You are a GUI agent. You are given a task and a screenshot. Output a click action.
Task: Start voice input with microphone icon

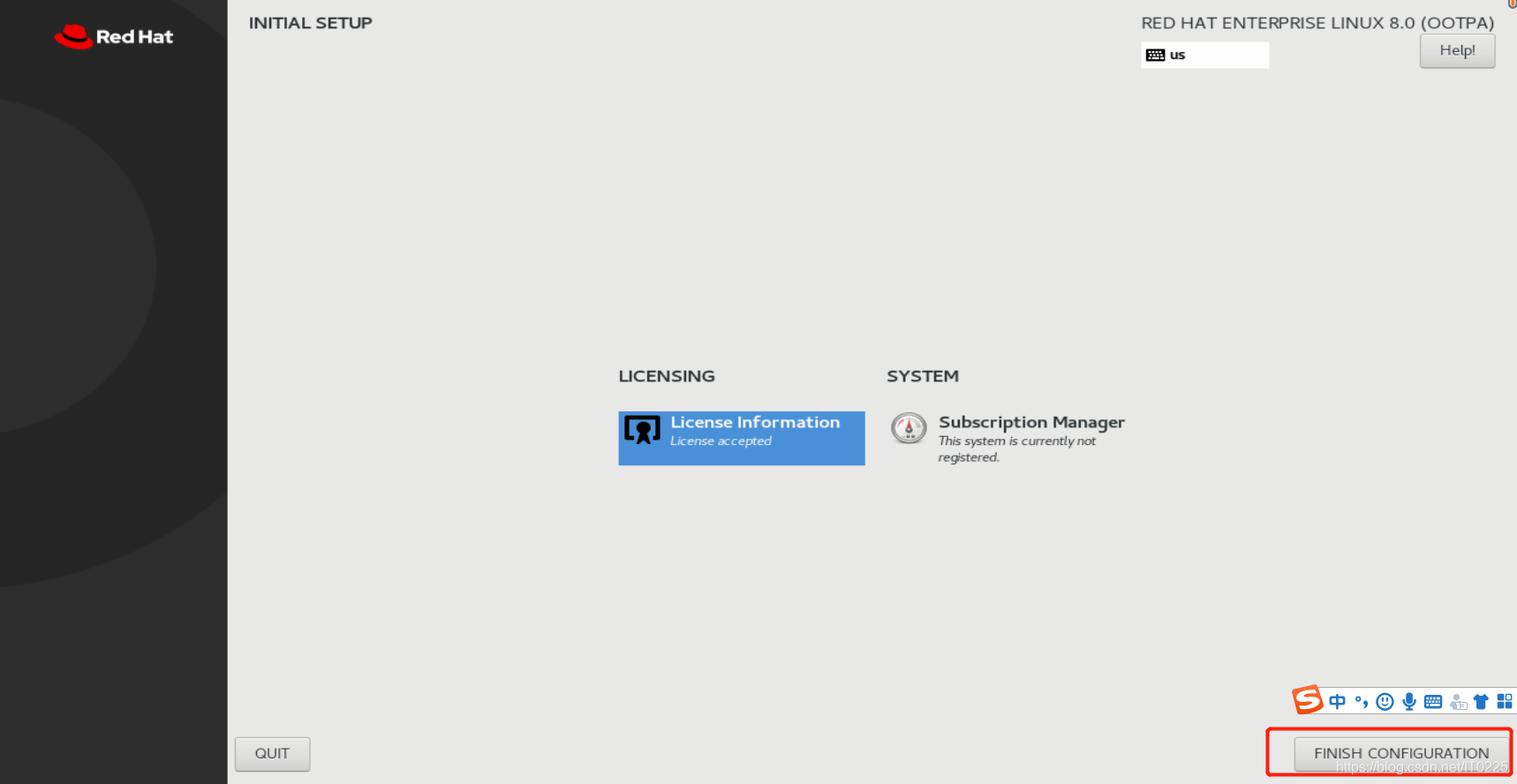coord(1409,702)
